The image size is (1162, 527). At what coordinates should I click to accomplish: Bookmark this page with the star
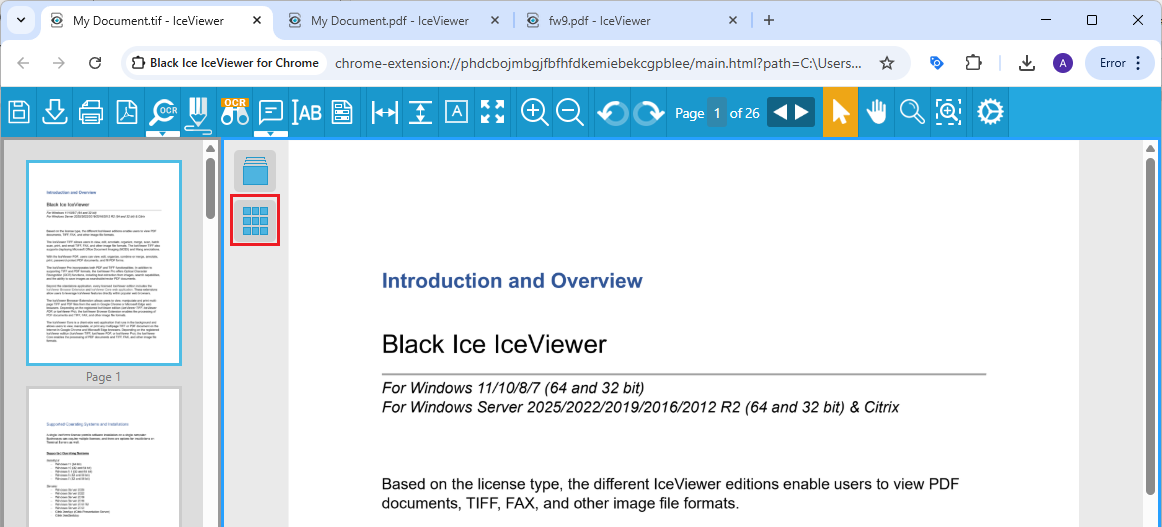[886, 63]
